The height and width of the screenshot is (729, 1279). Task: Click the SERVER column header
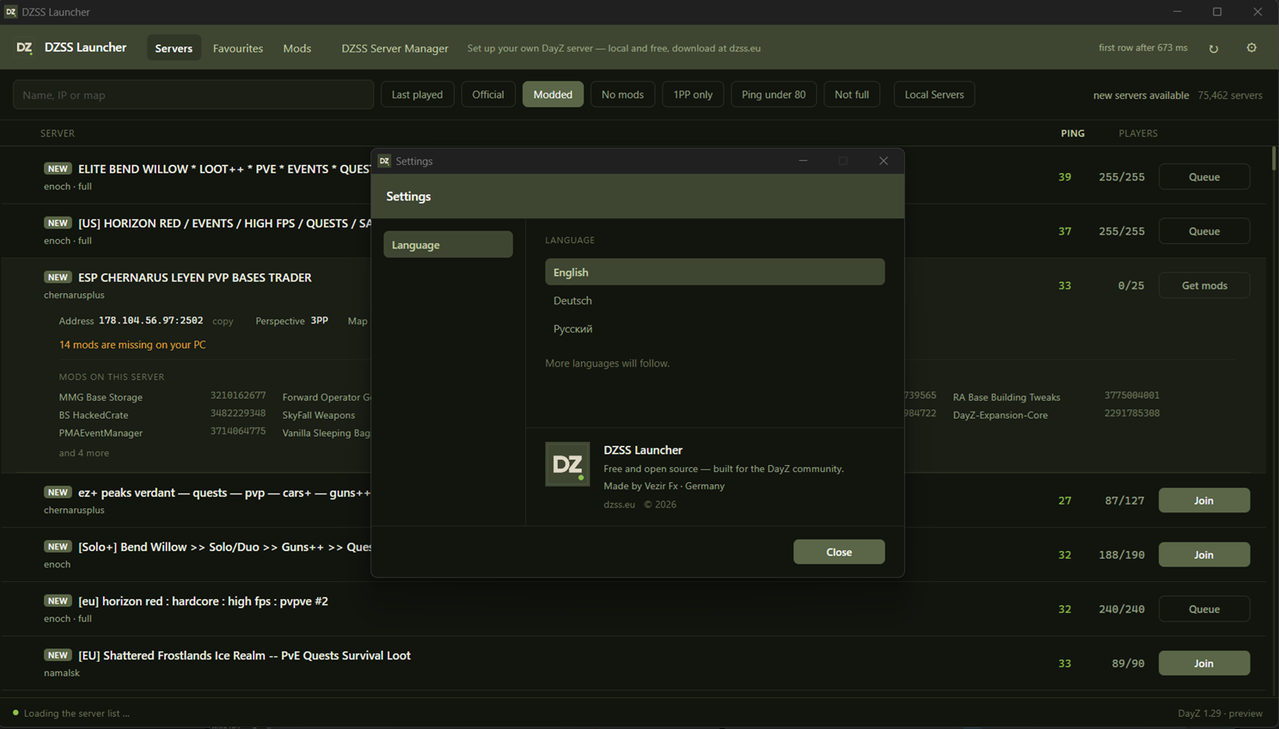click(x=57, y=133)
